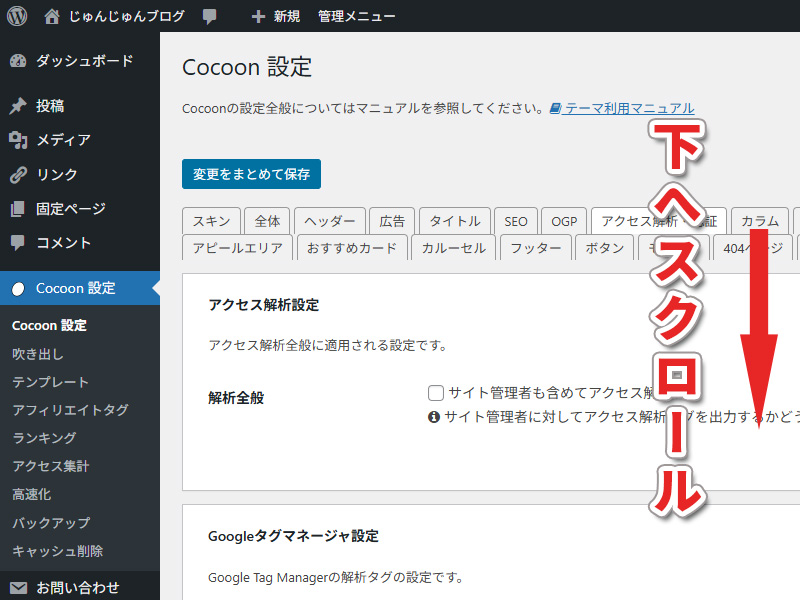
Task: Open アフィリエイトタグ submenu item
Action: coord(70,410)
